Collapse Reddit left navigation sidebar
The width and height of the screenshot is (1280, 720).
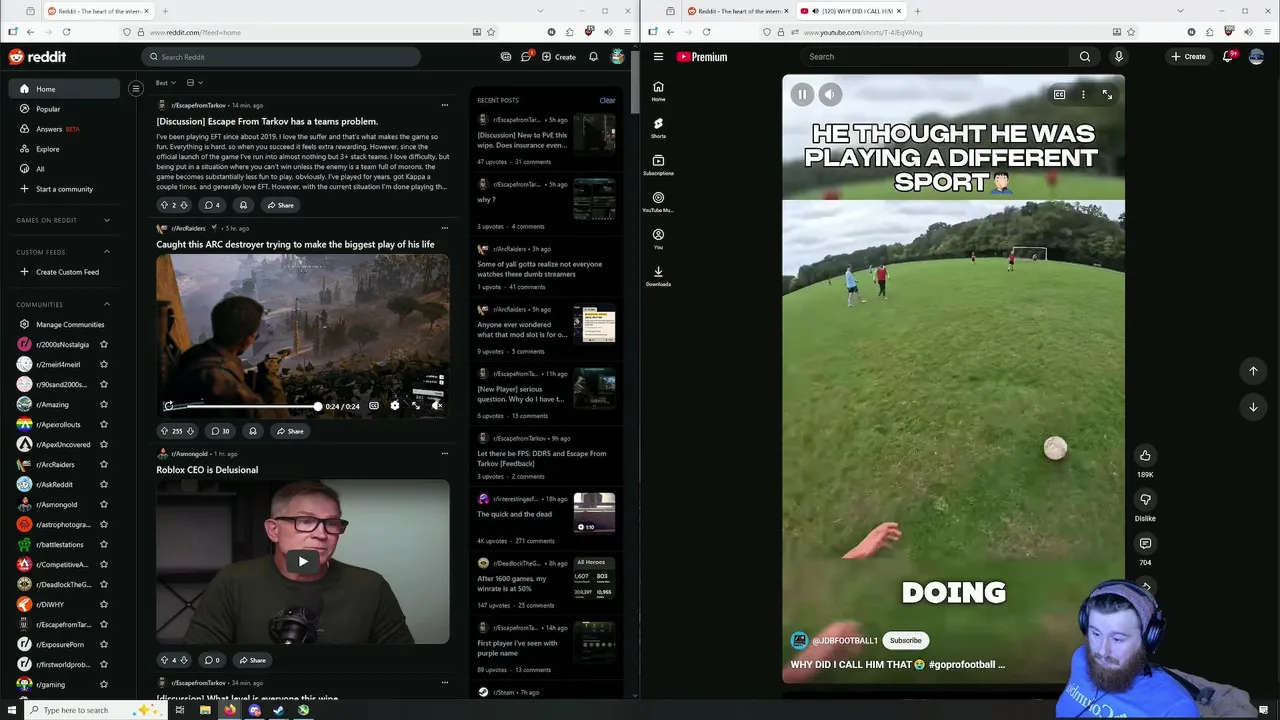click(x=136, y=89)
